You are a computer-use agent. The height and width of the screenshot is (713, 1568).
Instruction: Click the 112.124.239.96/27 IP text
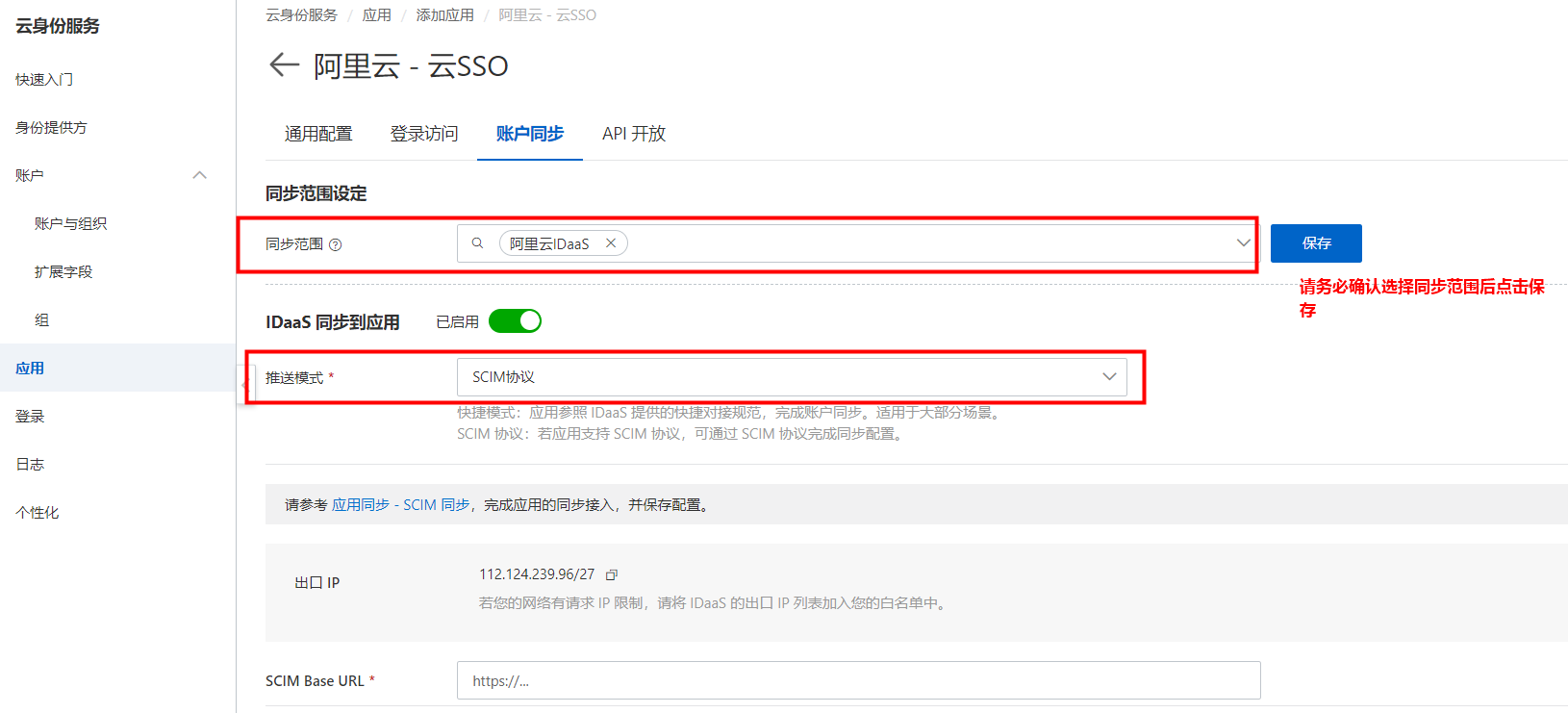(x=537, y=574)
